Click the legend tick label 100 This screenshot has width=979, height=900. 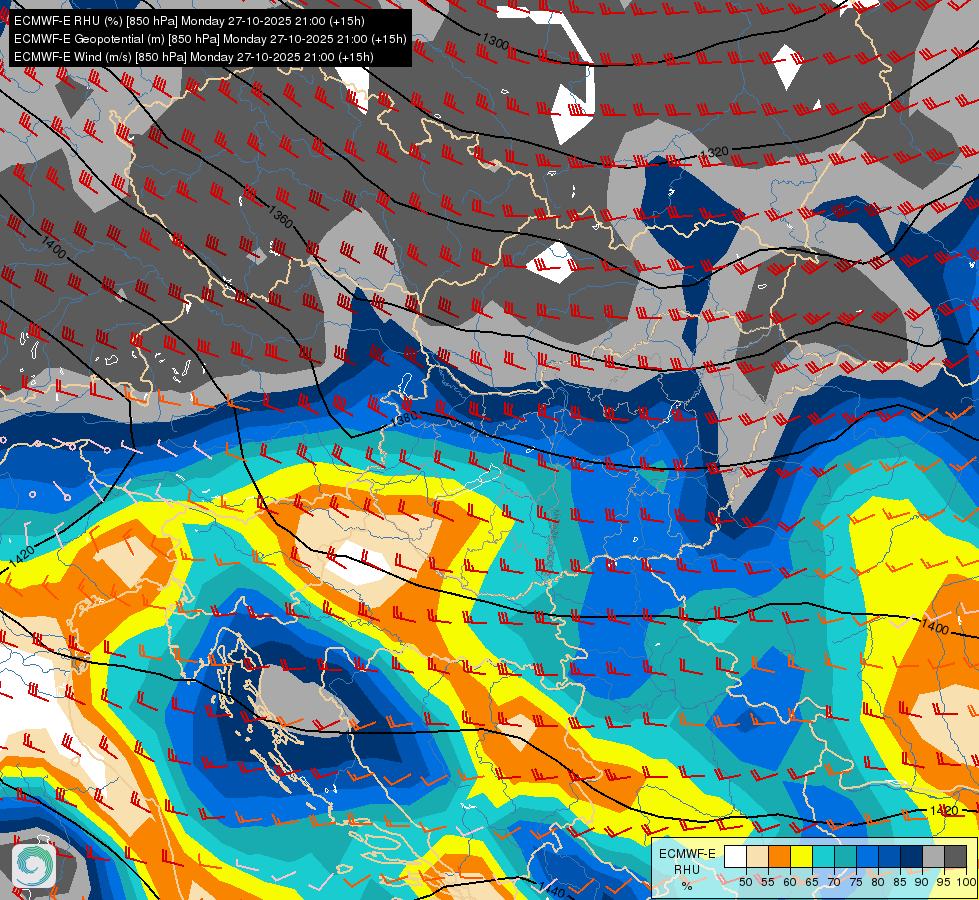click(x=966, y=882)
